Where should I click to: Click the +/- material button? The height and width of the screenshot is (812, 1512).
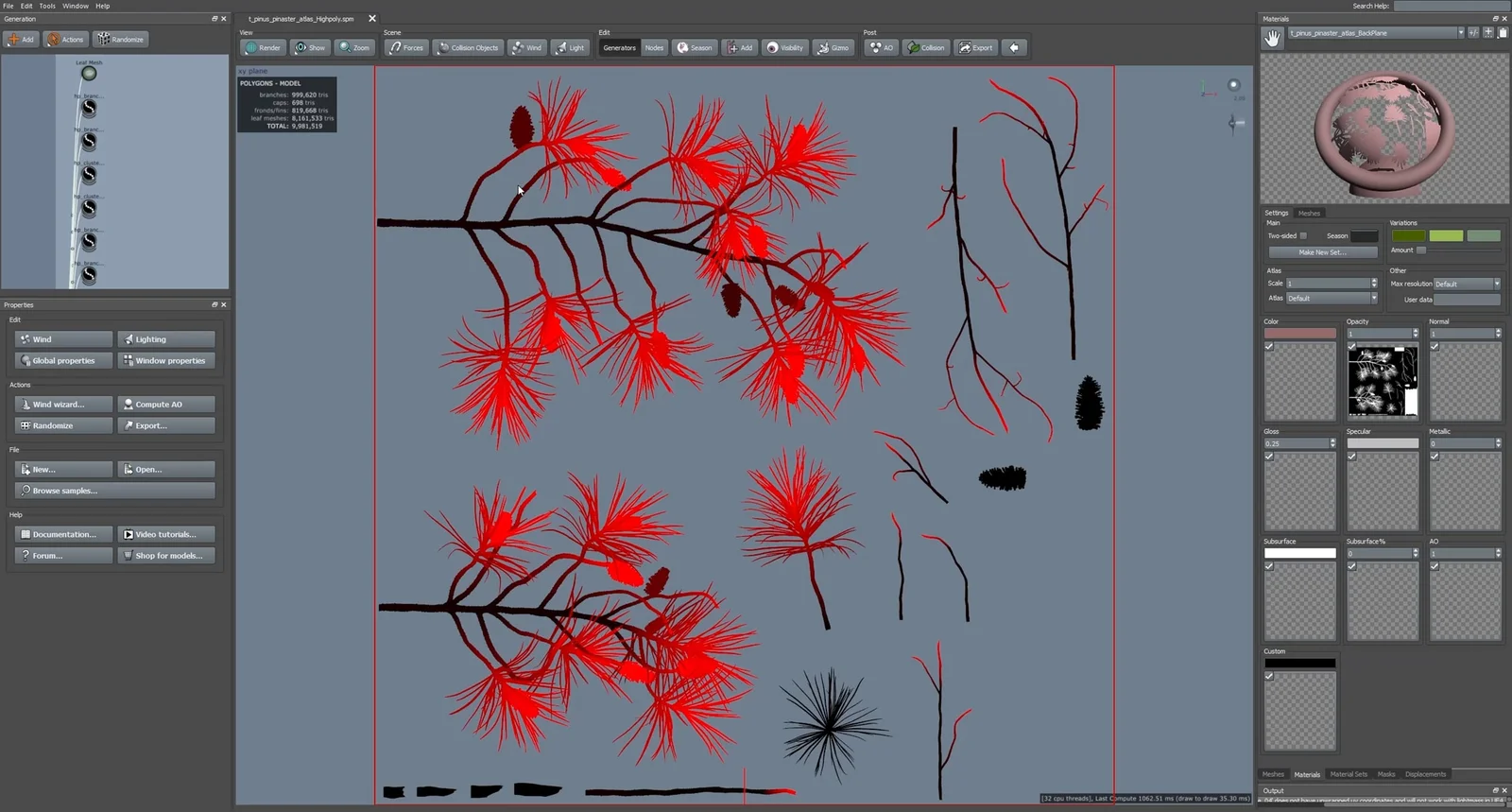[1473, 32]
